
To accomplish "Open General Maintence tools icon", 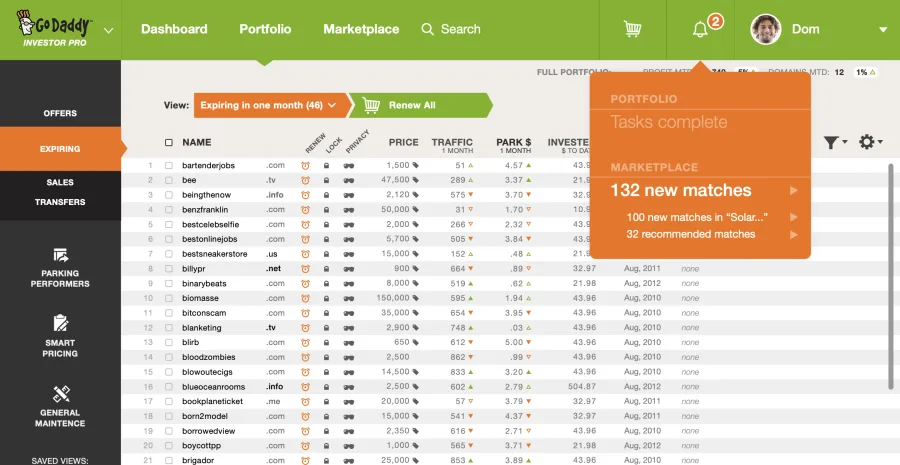I will click(60, 394).
